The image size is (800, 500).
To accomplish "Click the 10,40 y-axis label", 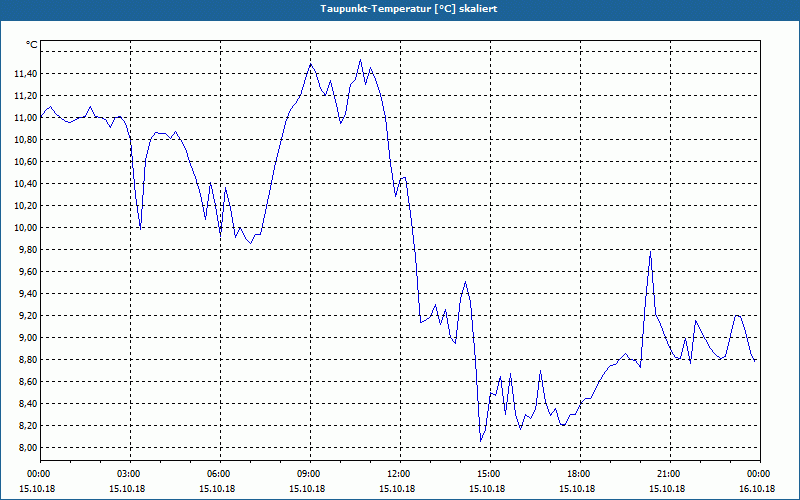I will (x=26, y=184).
